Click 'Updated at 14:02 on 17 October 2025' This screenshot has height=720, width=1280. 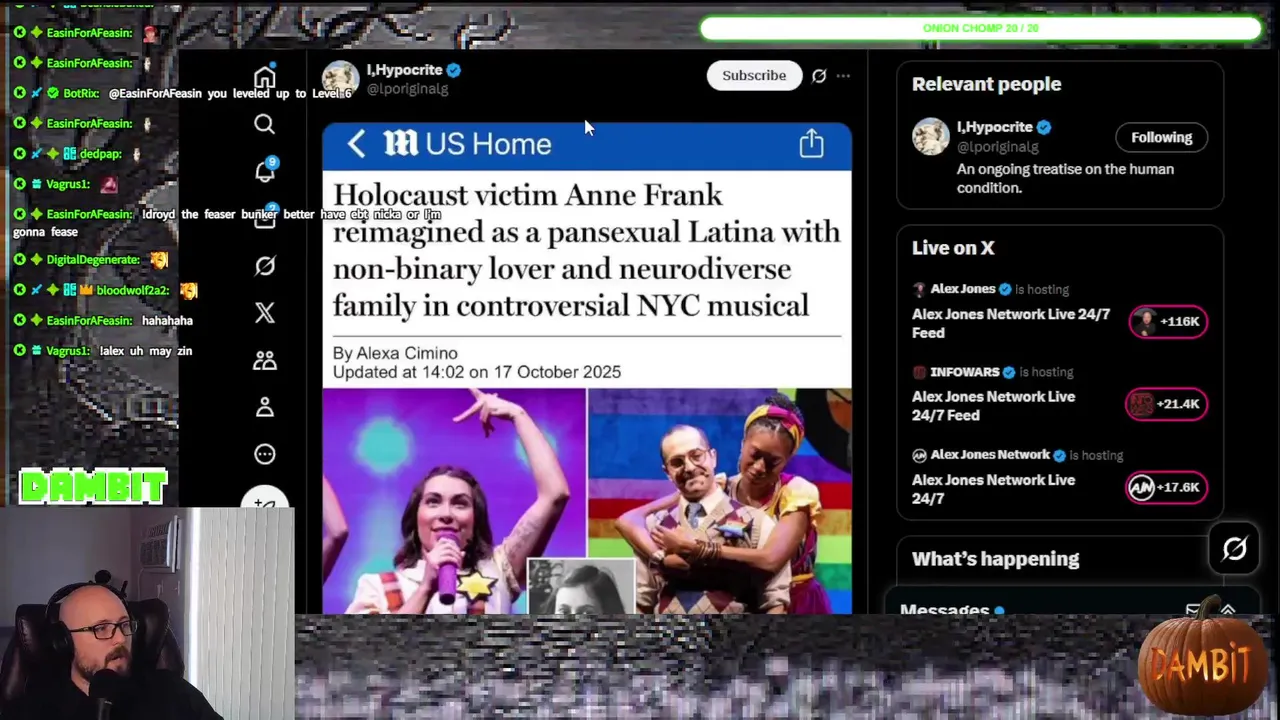tap(476, 372)
